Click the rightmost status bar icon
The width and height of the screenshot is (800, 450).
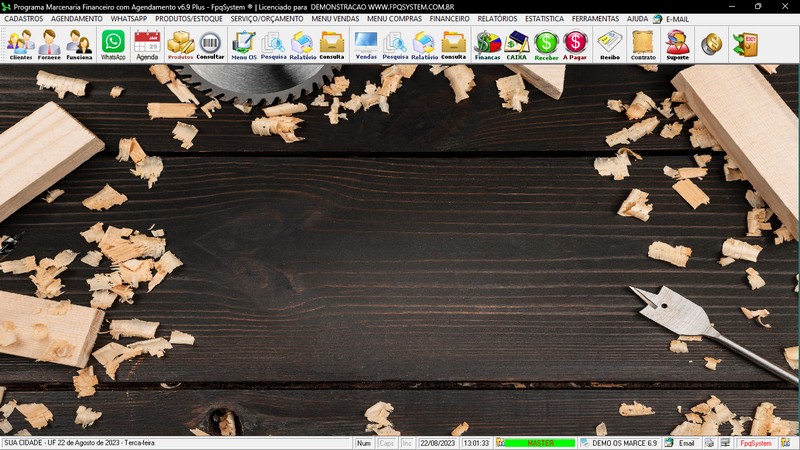[x=786, y=443]
